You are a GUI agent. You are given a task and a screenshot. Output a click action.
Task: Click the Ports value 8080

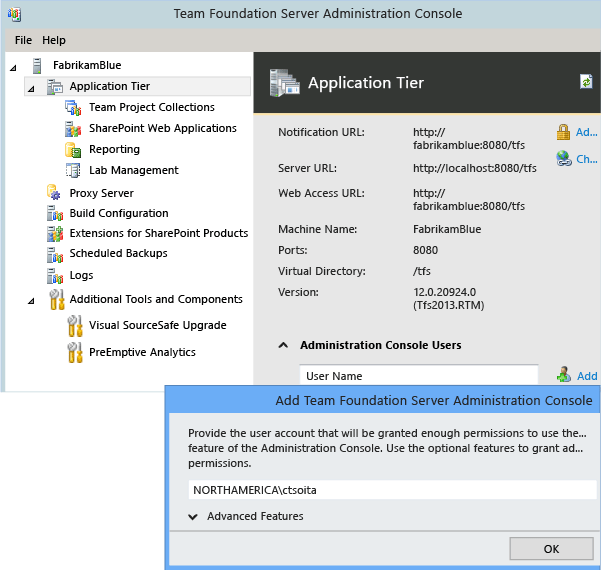pos(425,250)
